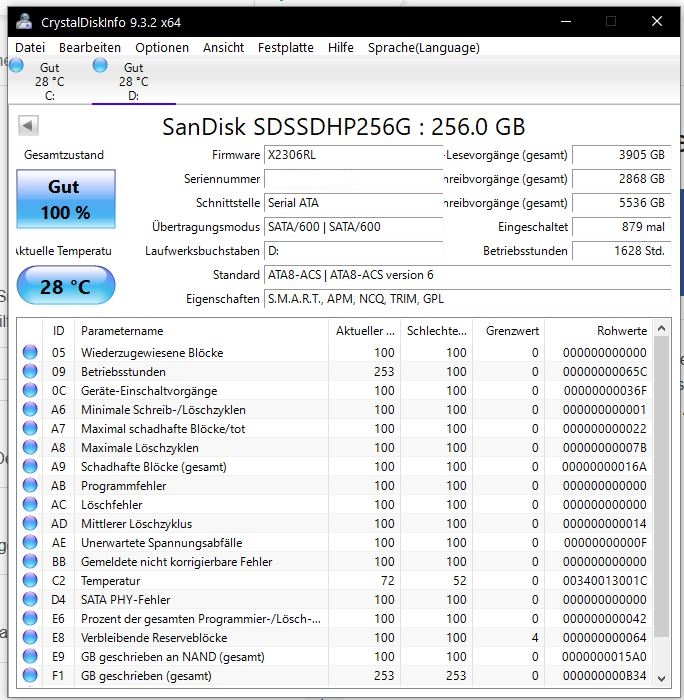Click status orb of GB geschrieben an NAND row

pos(30,656)
